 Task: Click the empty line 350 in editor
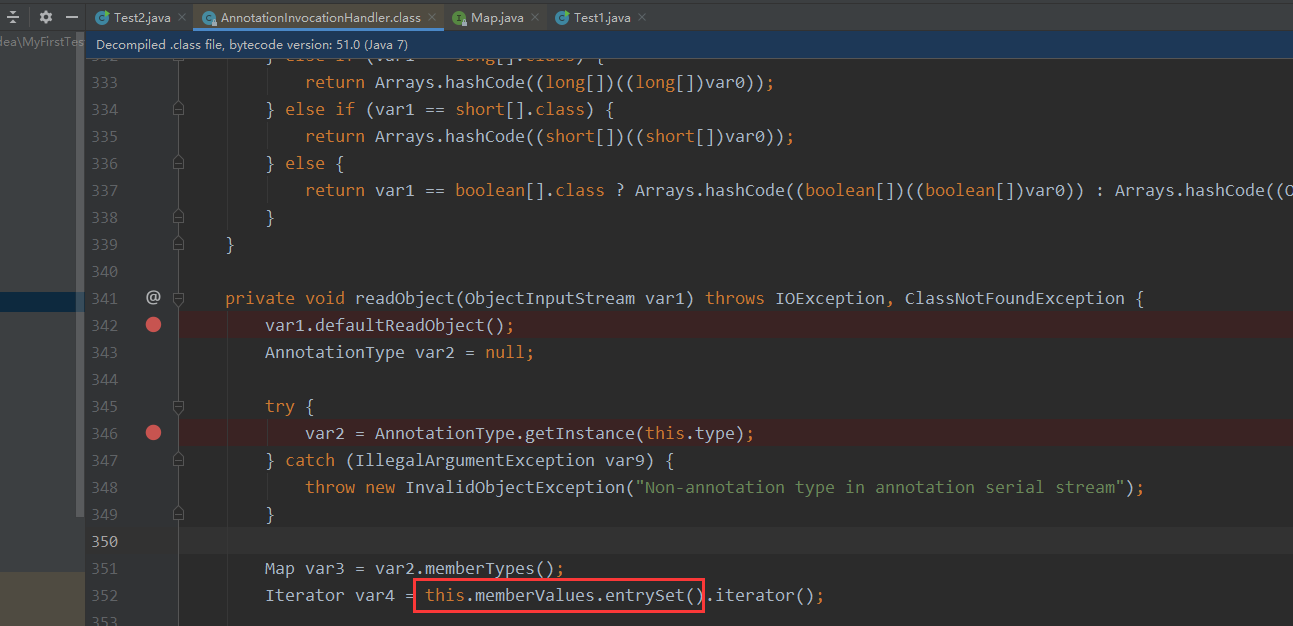[736, 541]
